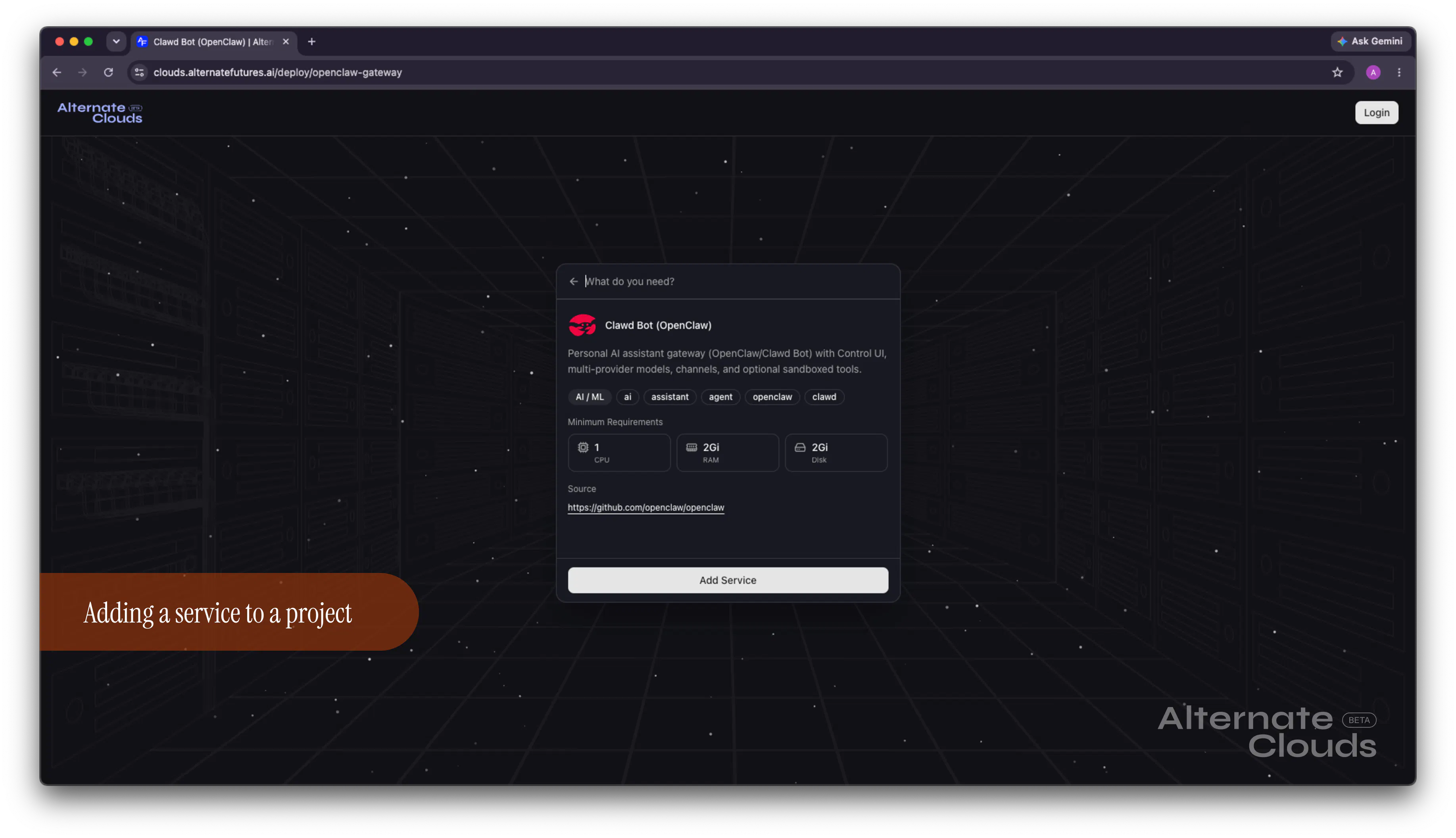
Task: Click the Source label
Action: [581, 489]
